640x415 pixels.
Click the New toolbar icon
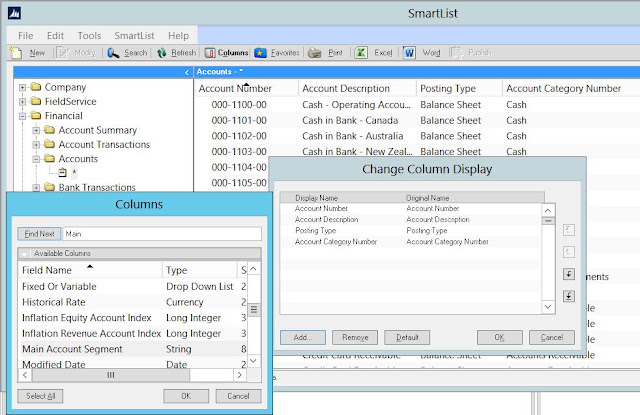16,53
